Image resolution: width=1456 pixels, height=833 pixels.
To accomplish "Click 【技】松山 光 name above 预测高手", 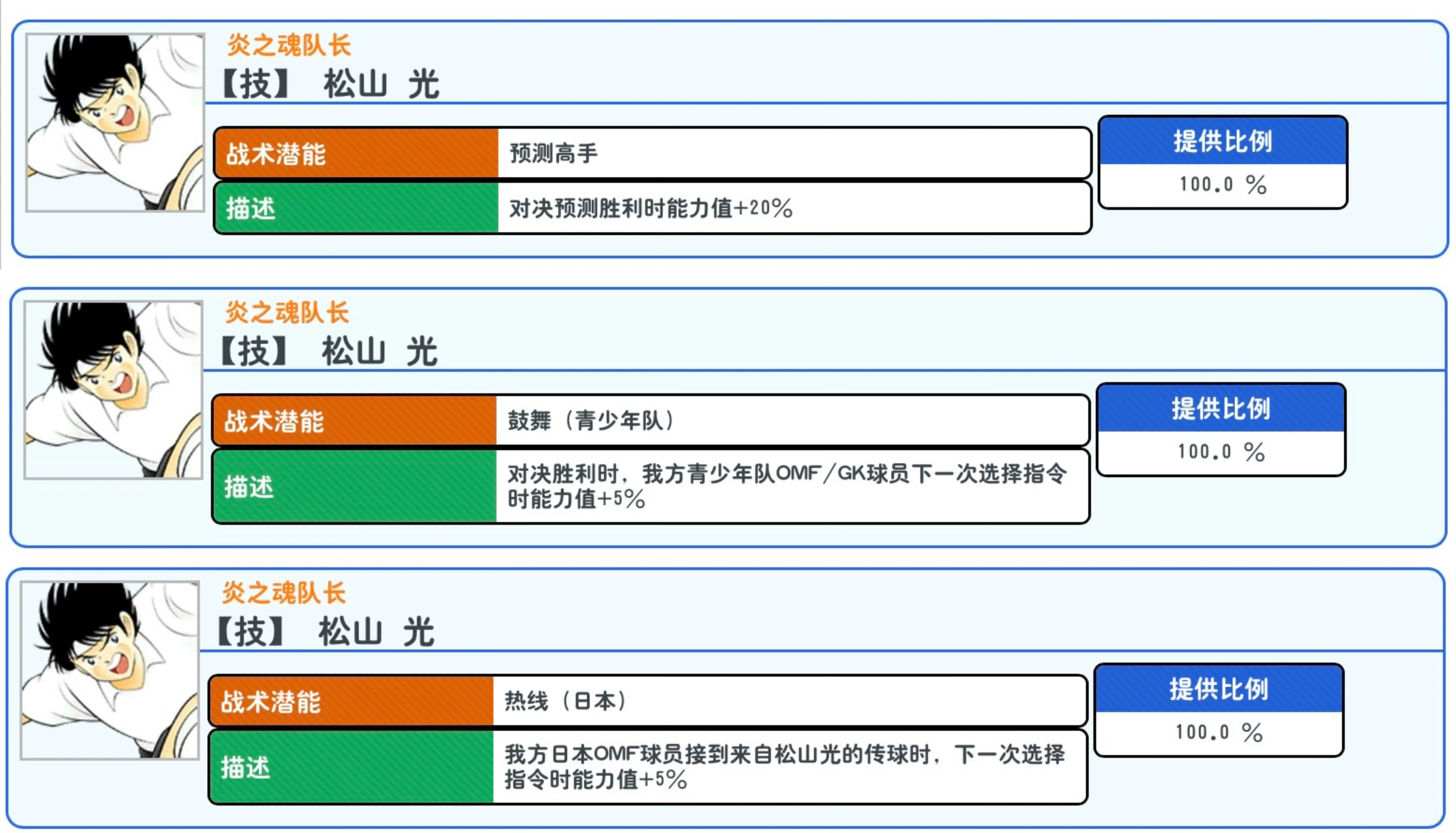I will click(x=331, y=84).
